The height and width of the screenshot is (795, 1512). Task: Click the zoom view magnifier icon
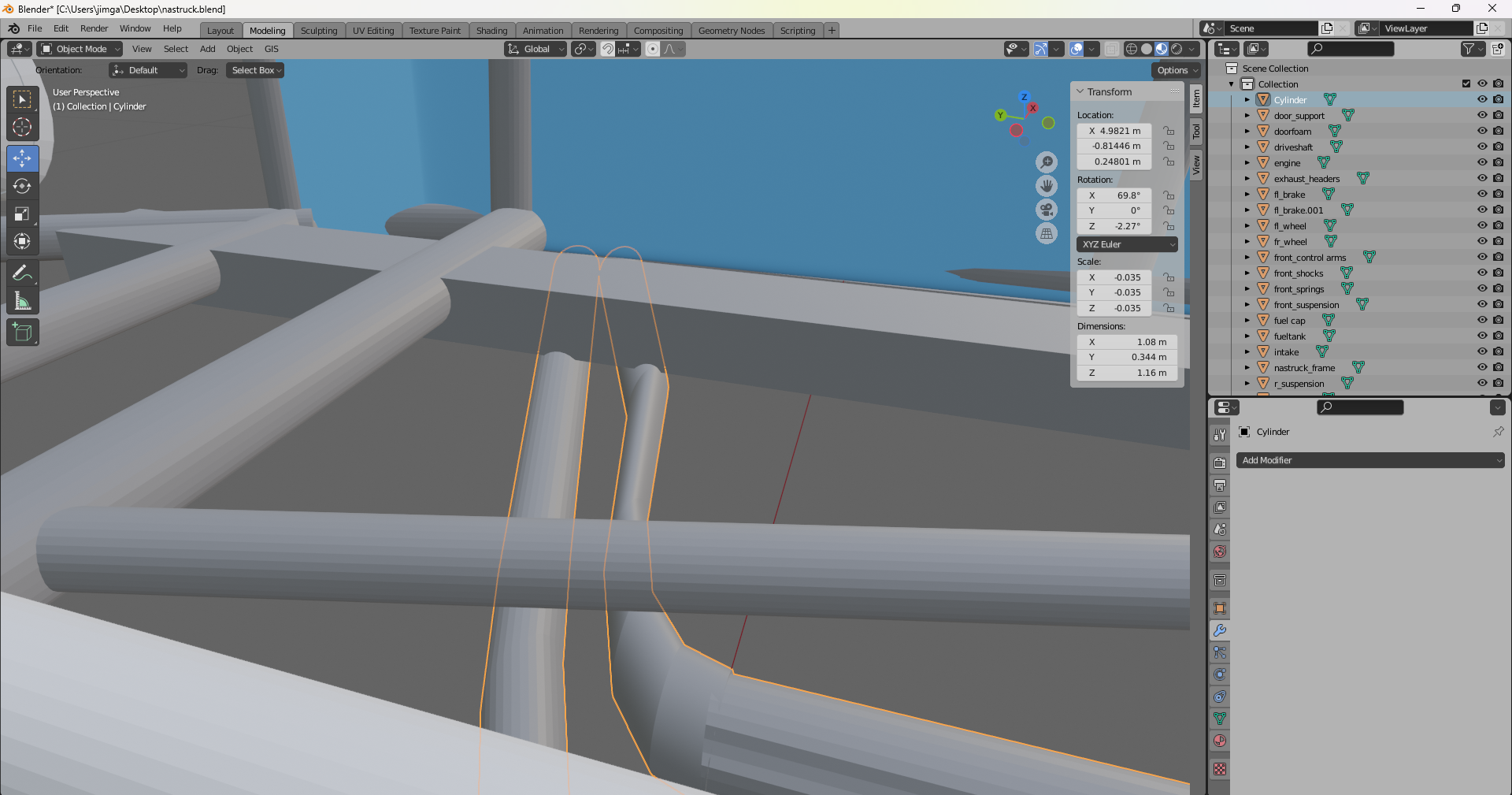coord(1047,162)
